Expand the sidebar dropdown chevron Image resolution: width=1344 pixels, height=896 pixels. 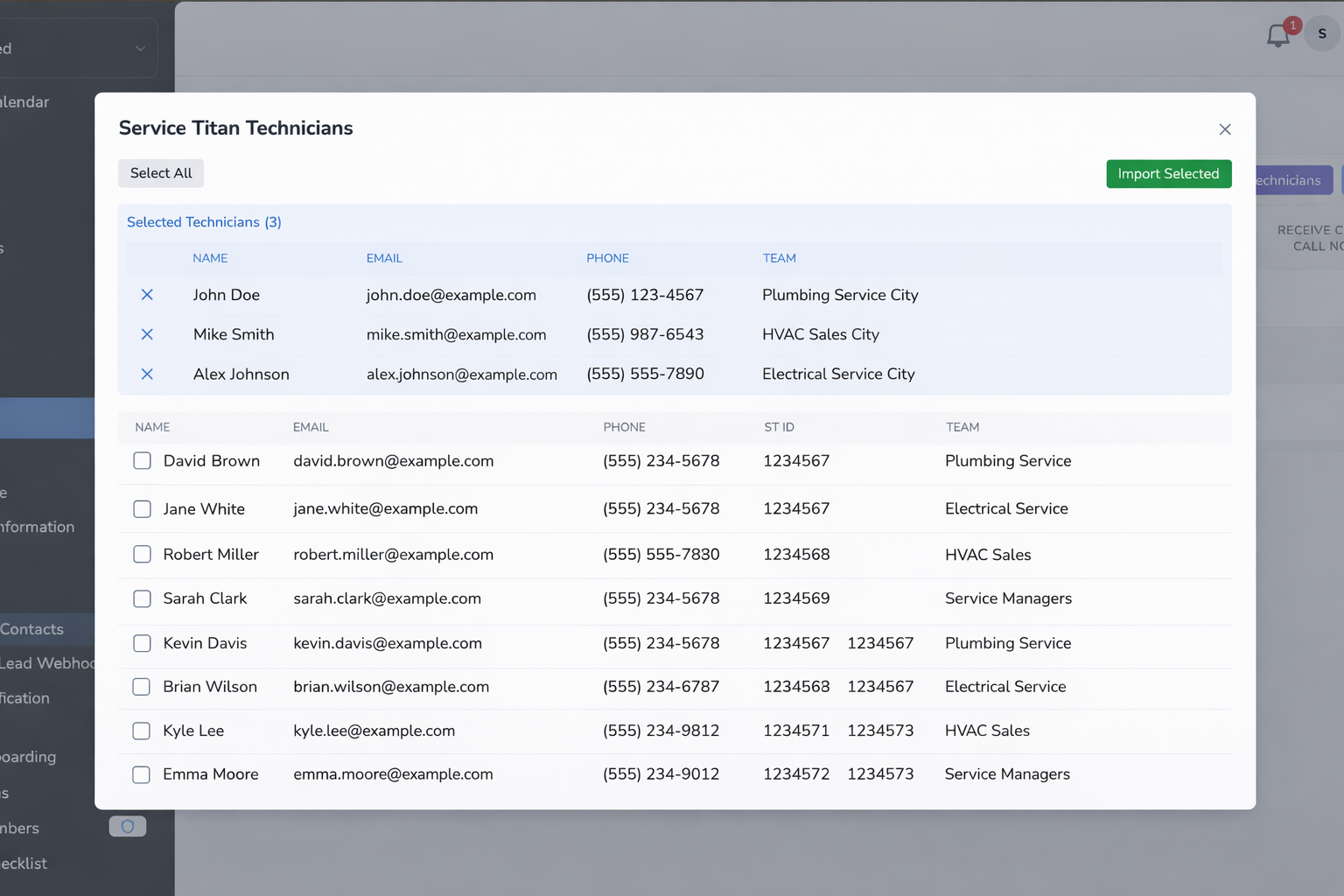pos(140,49)
